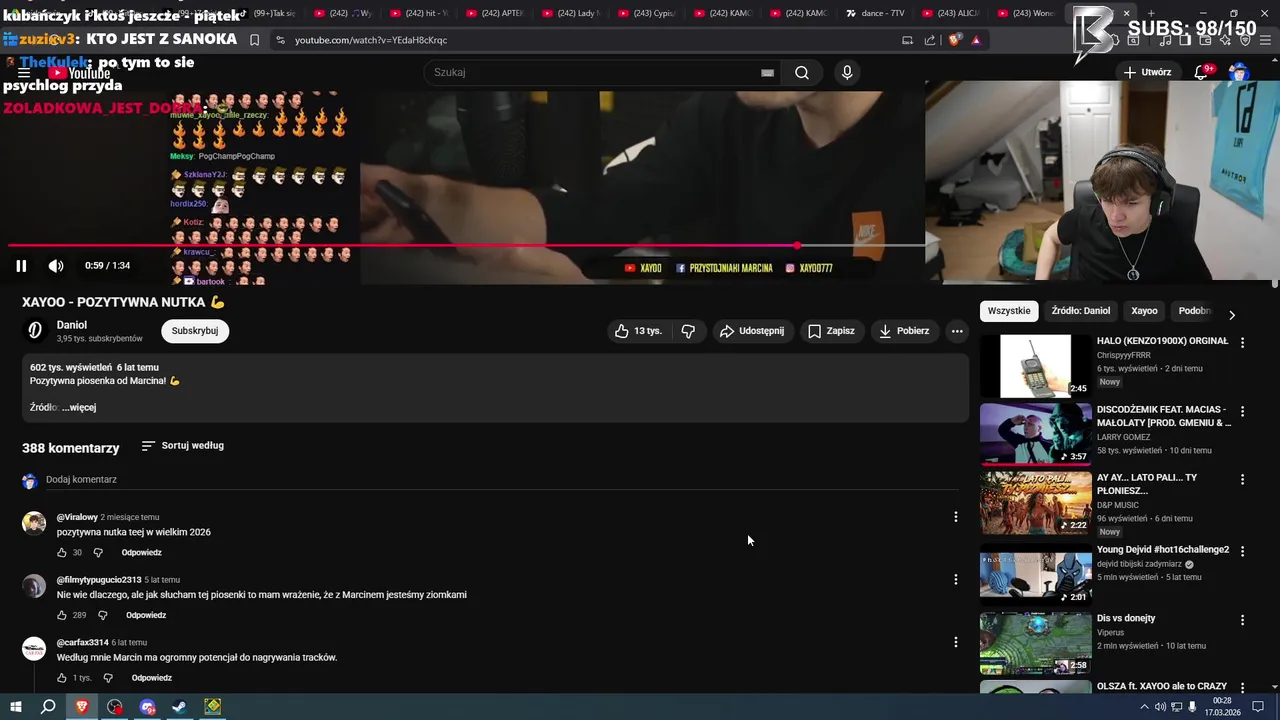The image size is (1280, 720).
Task: Dislike the video thumbs-down button
Action: point(688,331)
